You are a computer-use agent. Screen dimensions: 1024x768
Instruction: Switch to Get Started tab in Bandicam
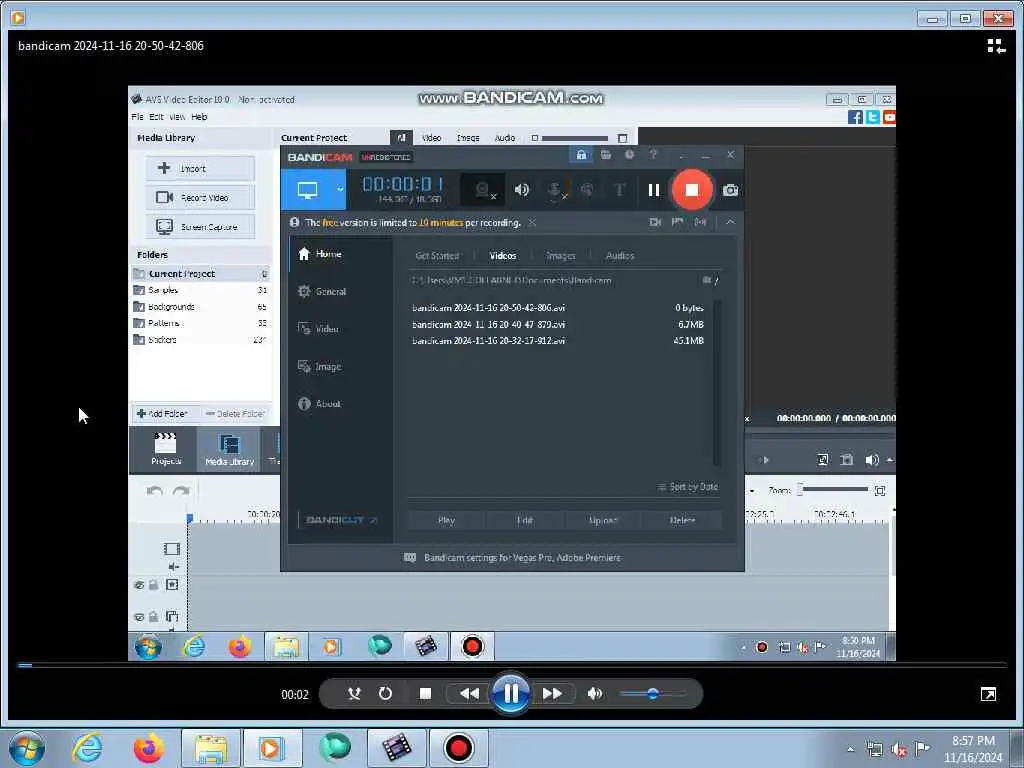(437, 255)
